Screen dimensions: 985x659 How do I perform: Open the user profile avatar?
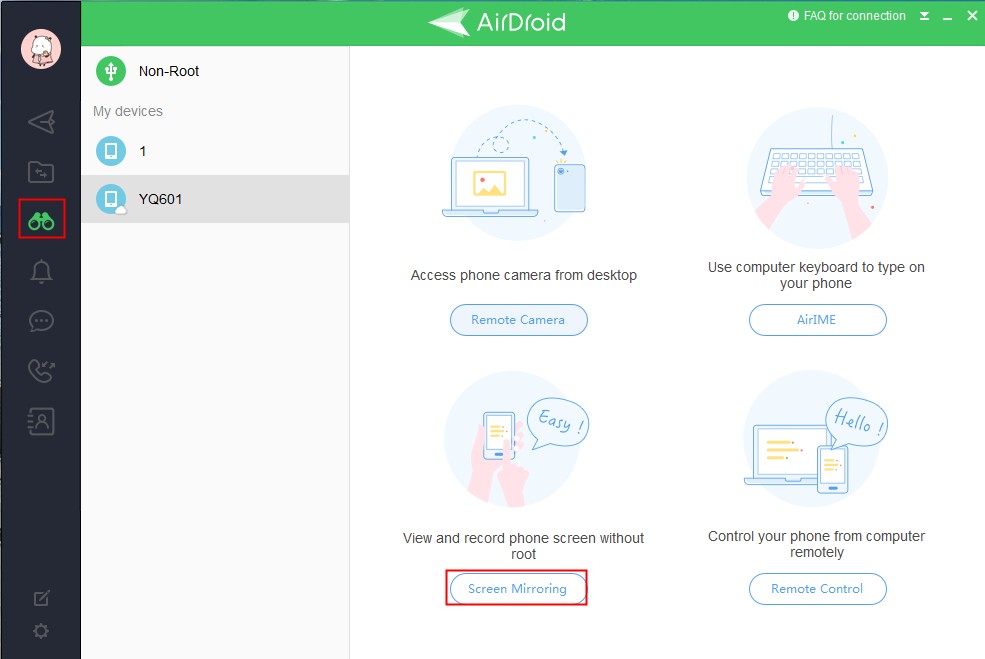pos(41,48)
